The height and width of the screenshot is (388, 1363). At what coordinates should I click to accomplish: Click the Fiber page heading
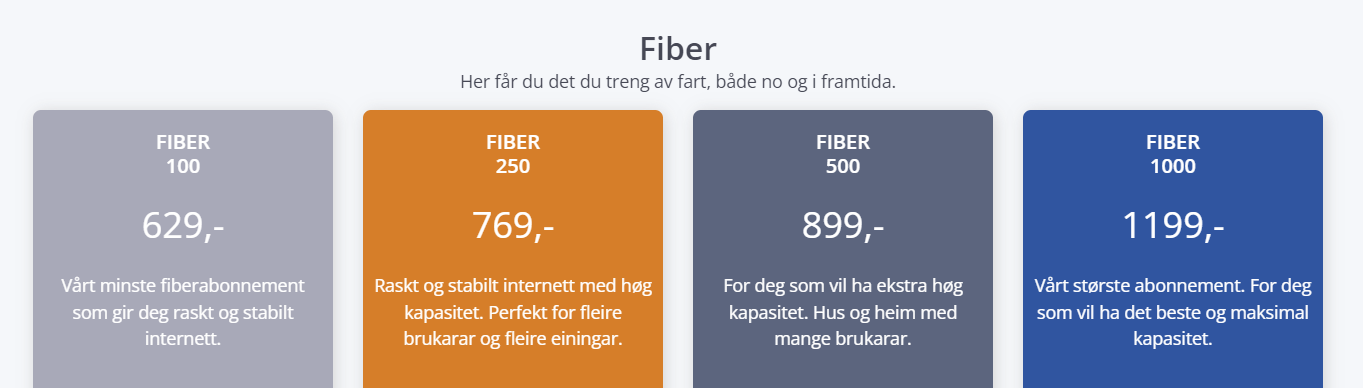[x=678, y=48]
